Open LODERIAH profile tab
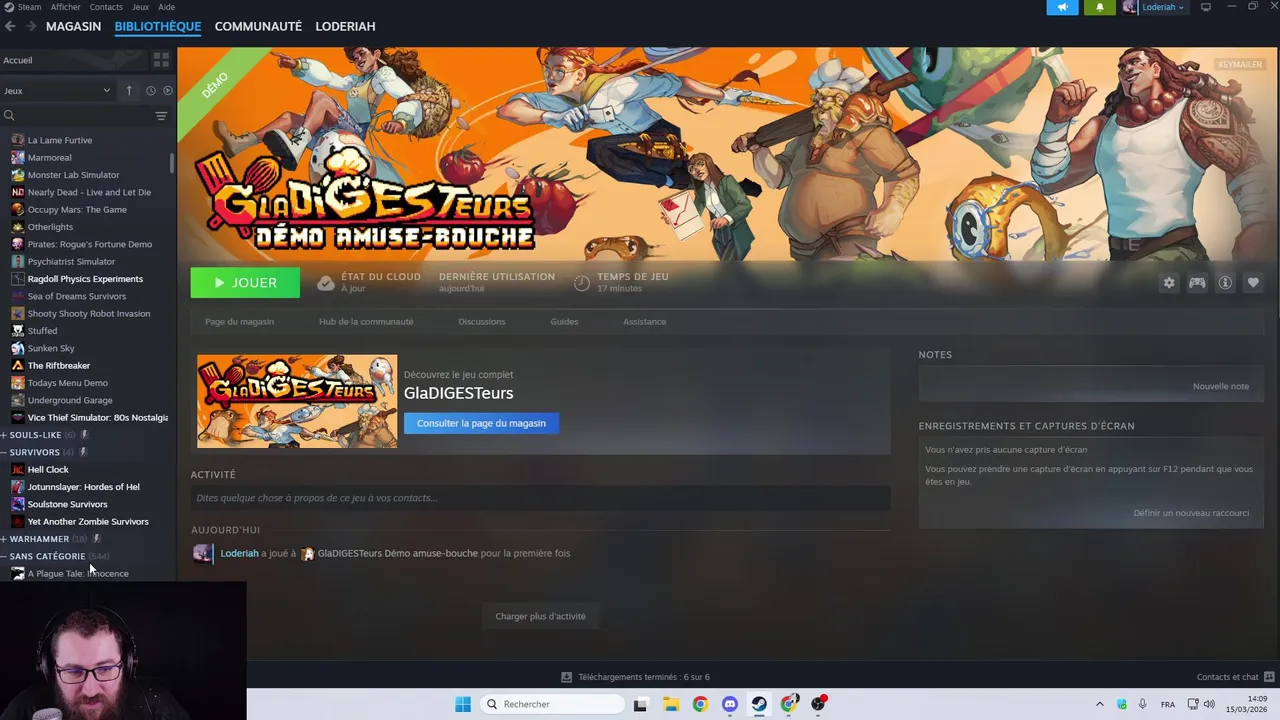The height and width of the screenshot is (720, 1280). click(x=345, y=26)
